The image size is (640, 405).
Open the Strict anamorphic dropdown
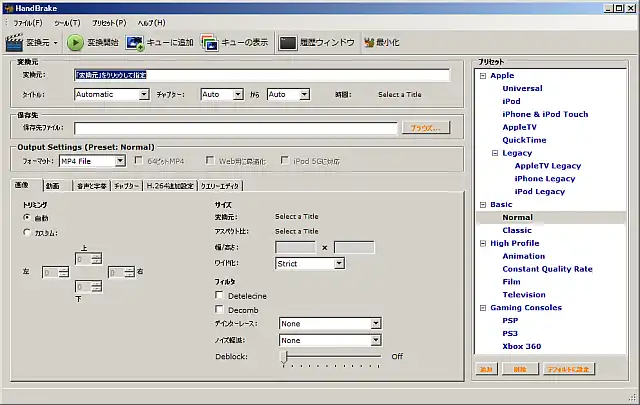coord(310,264)
